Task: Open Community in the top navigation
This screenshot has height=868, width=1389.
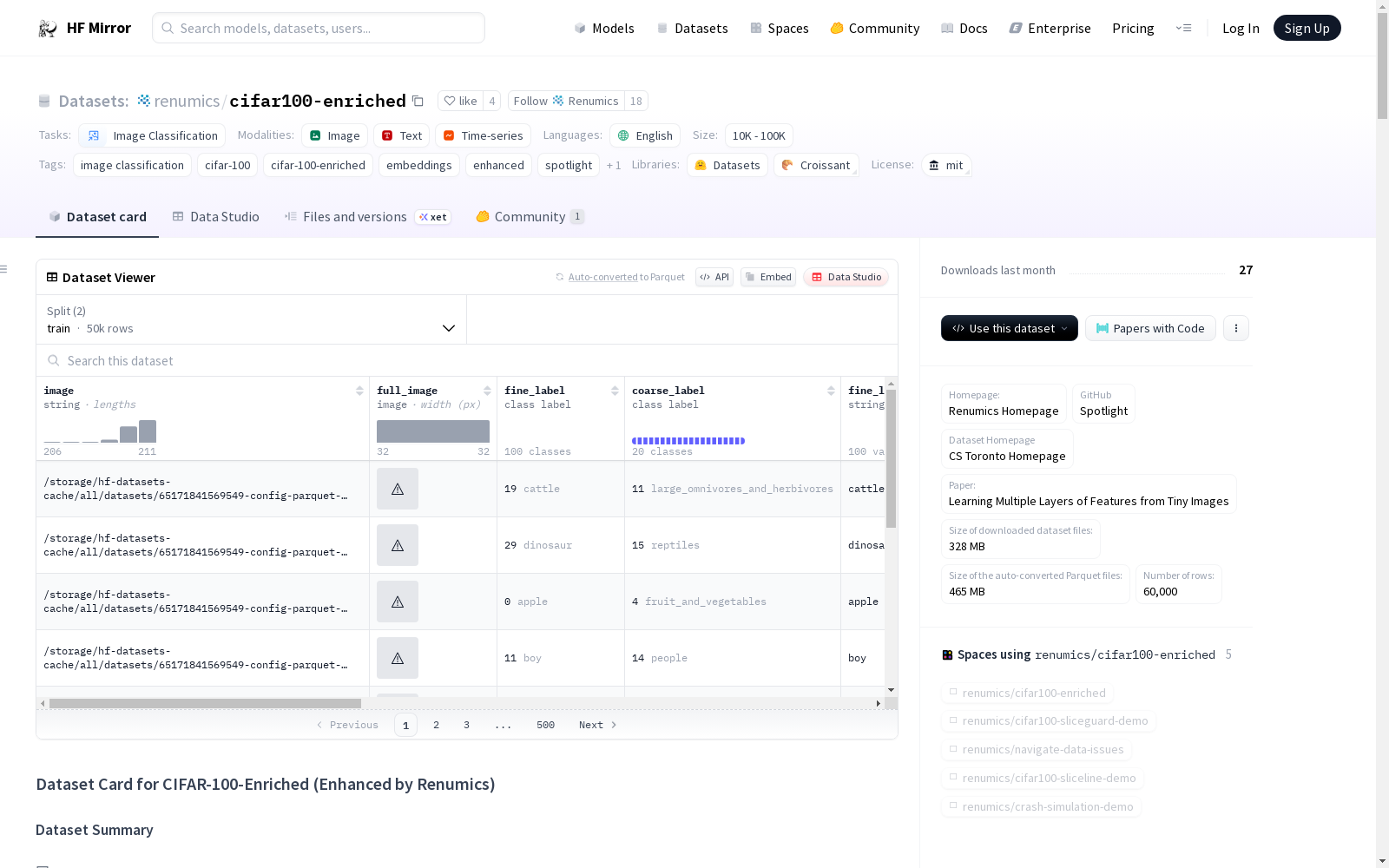Action: click(875, 29)
